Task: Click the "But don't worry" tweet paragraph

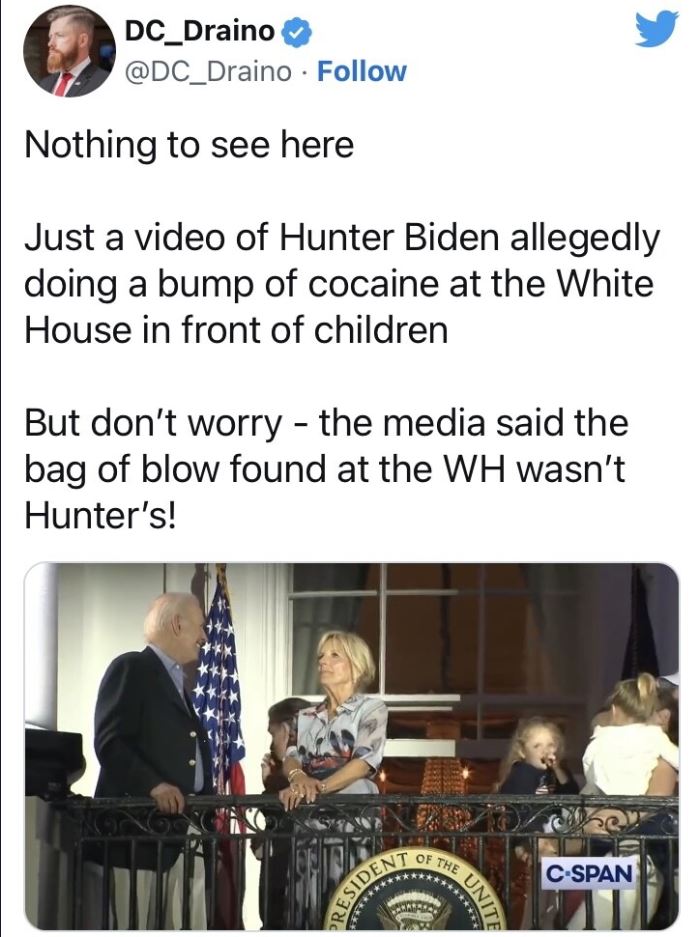Action: (326, 468)
